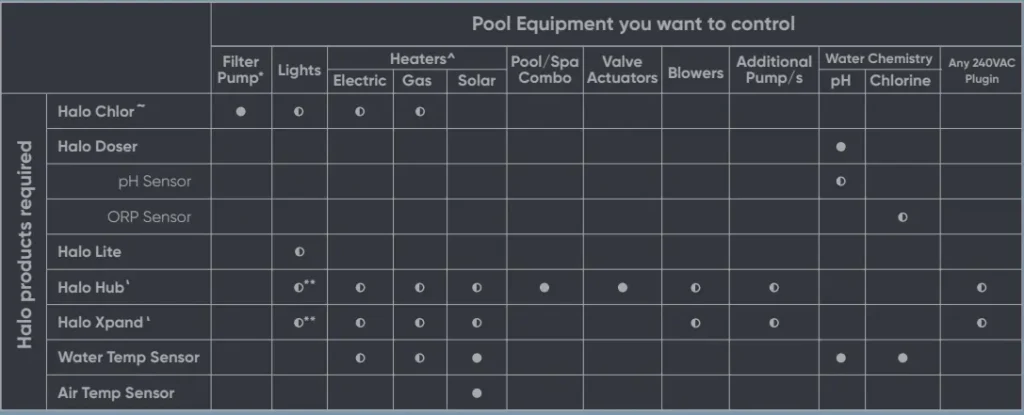Image resolution: width=1024 pixels, height=415 pixels.
Task: Select the ORP Sensor Chlorine marker
Action: (903, 217)
